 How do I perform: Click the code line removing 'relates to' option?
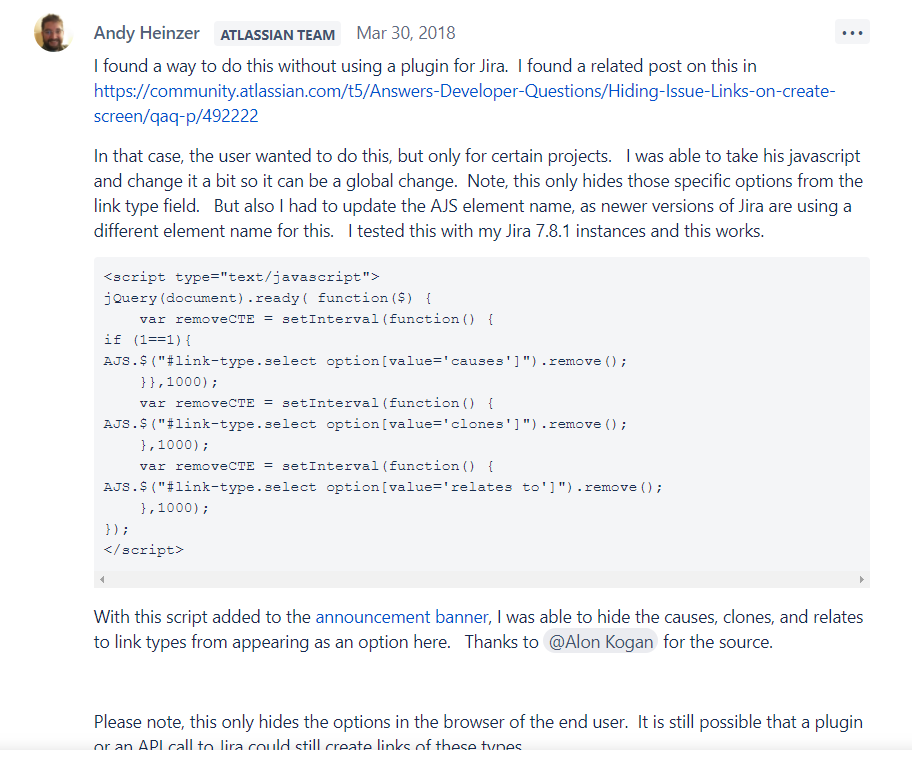click(383, 487)
